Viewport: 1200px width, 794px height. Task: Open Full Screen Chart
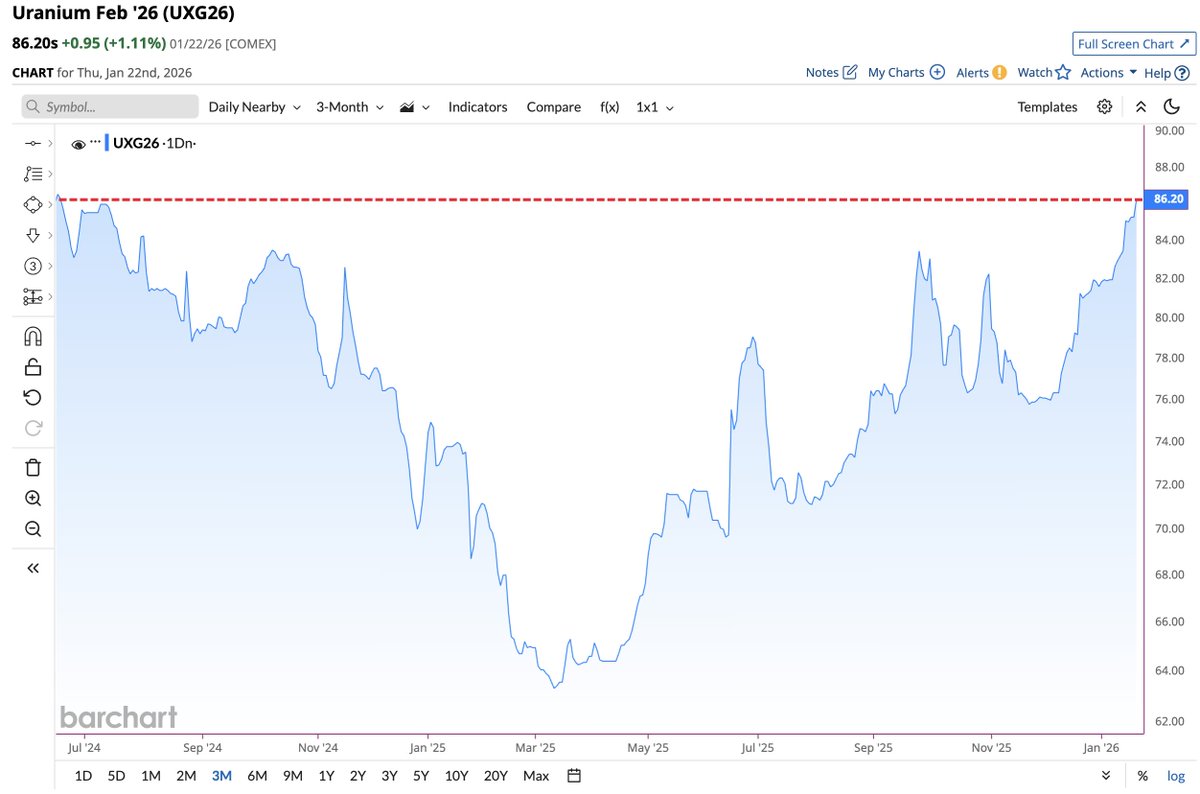pyautogui.click(x=1133, y=44)
